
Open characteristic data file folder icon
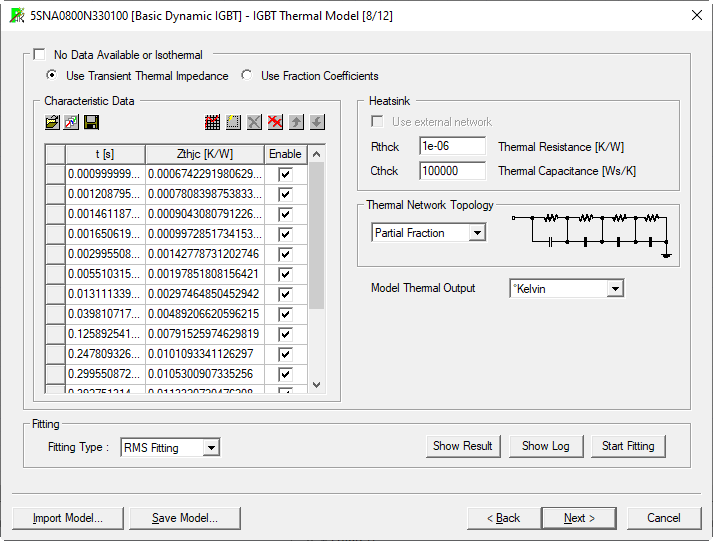pos(52,122)
